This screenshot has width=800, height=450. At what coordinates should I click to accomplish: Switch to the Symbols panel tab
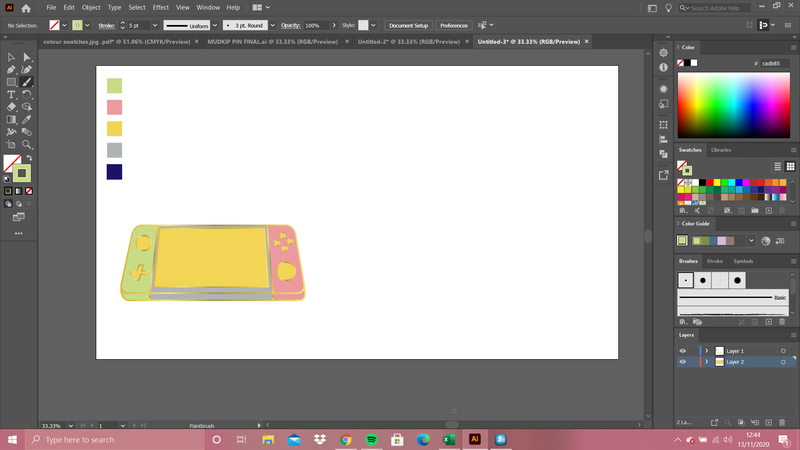[x=743, y=261]
